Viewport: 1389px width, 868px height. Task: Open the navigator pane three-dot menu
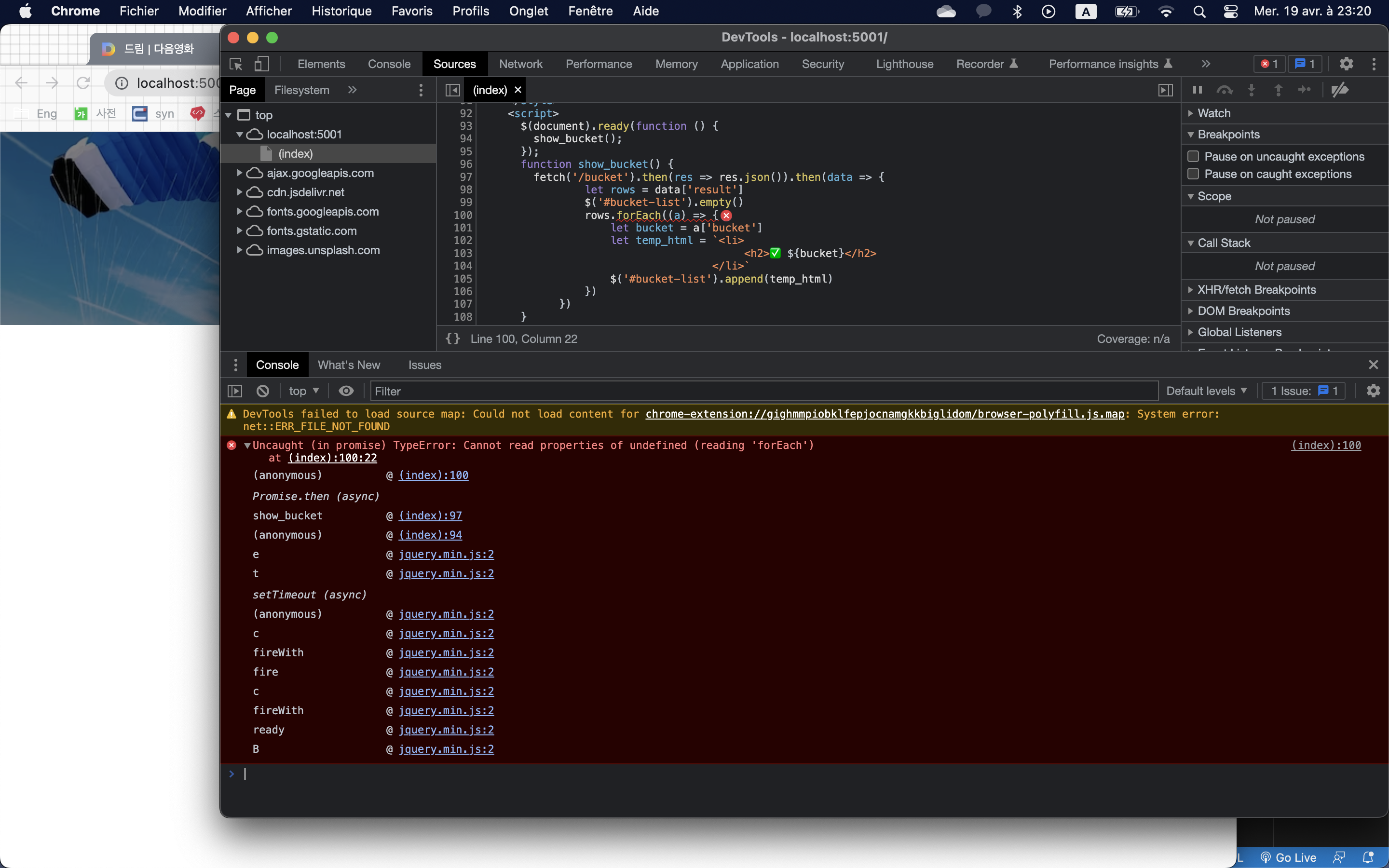click(x=421, y=90)
